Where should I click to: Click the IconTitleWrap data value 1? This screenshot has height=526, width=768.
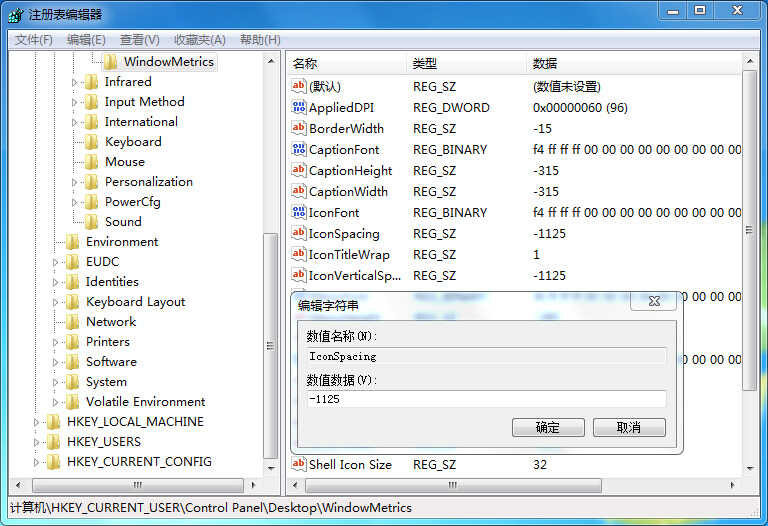click(x=536, y=255)
